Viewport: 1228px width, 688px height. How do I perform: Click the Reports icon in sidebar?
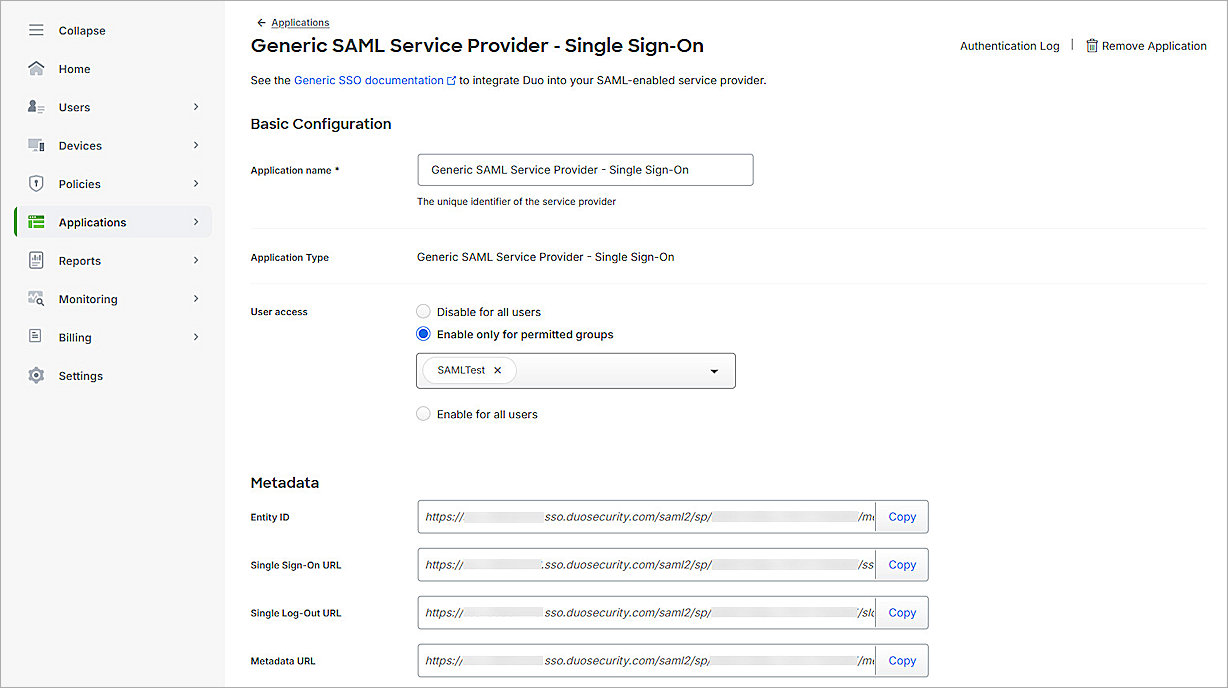tap(36, 261)
